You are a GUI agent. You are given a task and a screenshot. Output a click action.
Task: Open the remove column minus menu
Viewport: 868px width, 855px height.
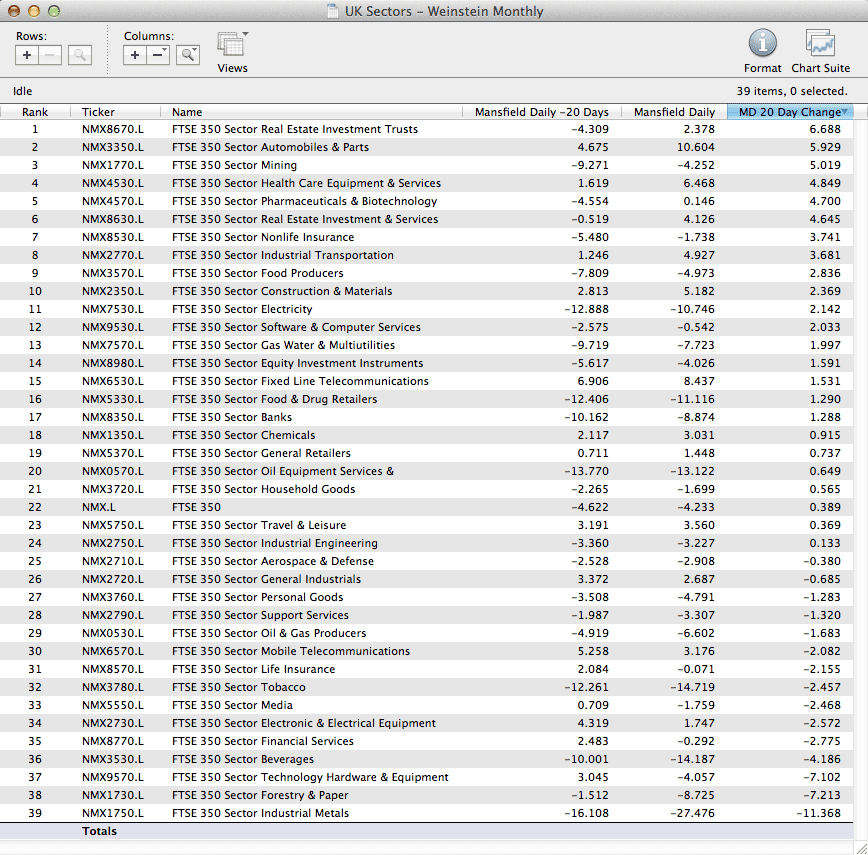(159, 55)
